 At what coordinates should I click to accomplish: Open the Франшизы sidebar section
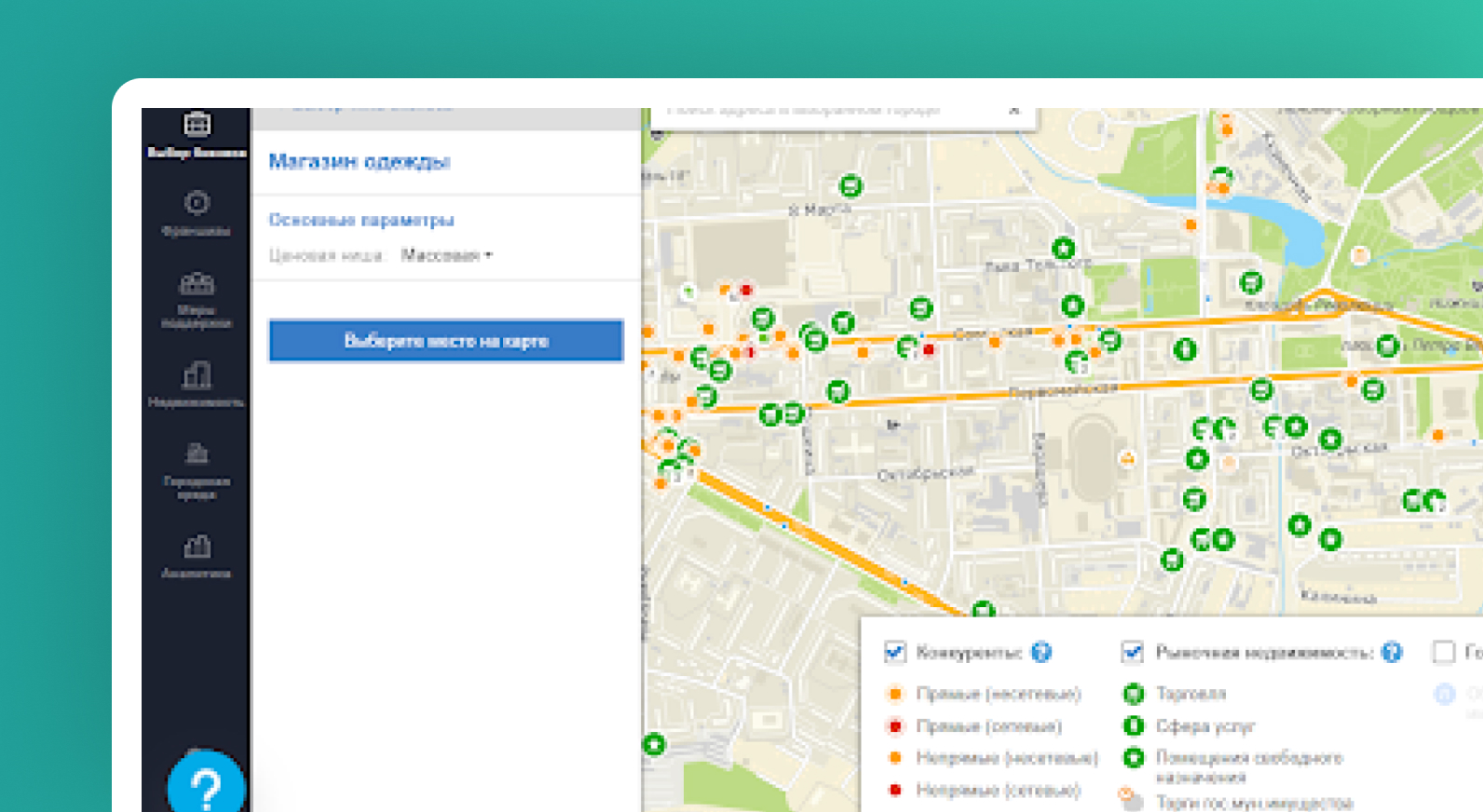point(197,213)
